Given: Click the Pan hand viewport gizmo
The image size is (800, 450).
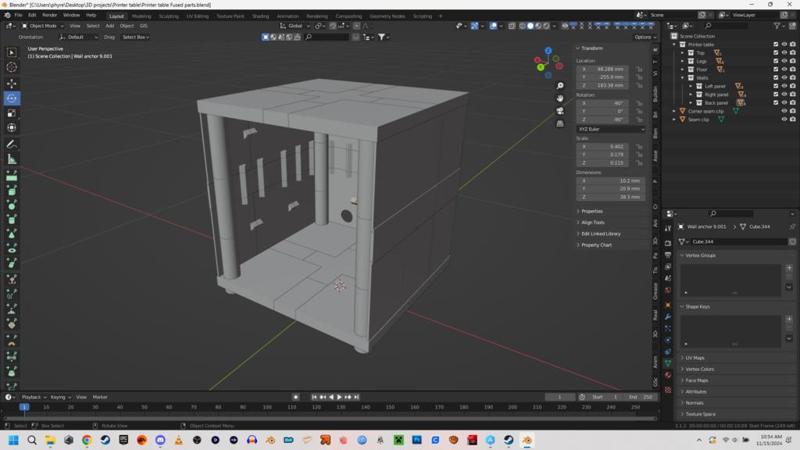Looking at the screenshot, I should tap(560, 98).
